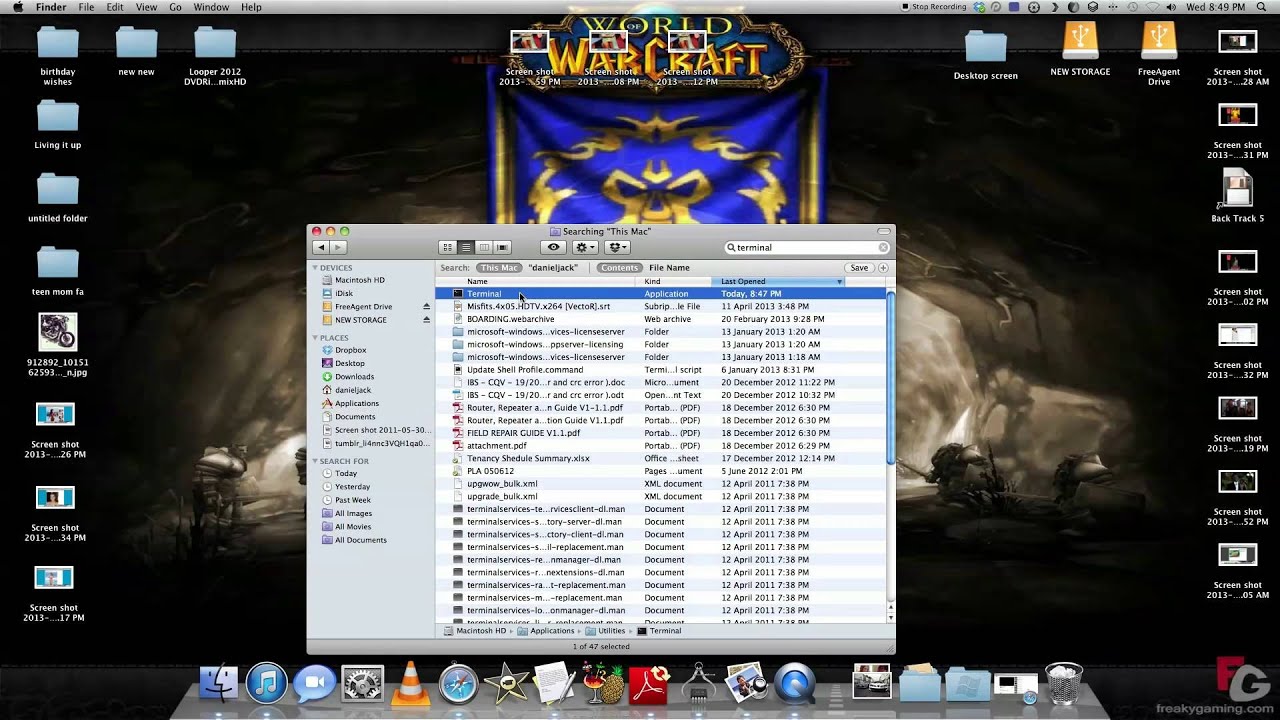Collapse the DEVICES sidebar section
The image size is (1280, 720).
pyautogui.click(x=315, y=268)
